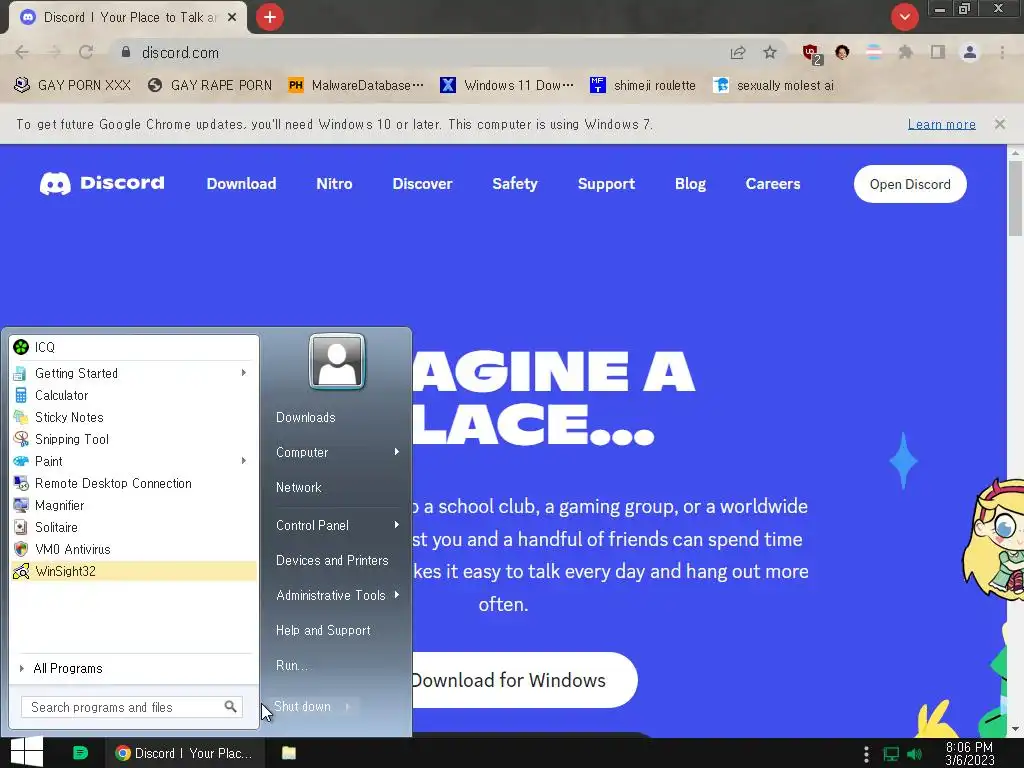Launch VMO Antivirus
Screen dimensions: 1024x768
134,549
